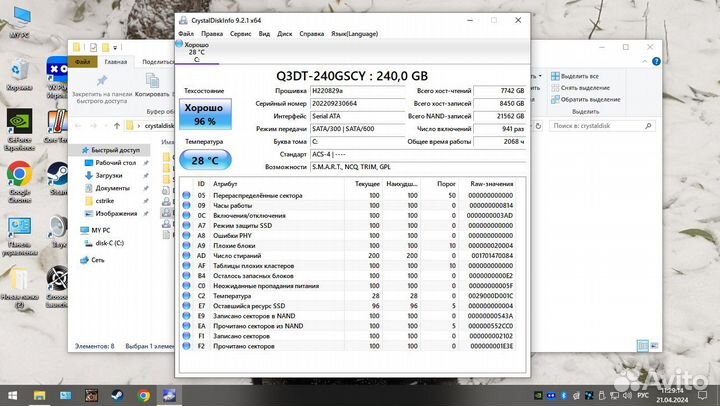Switch to the Главная ribbon tab in Explorer
Viewport: 720px width, 406px height.
coord(115,62)
